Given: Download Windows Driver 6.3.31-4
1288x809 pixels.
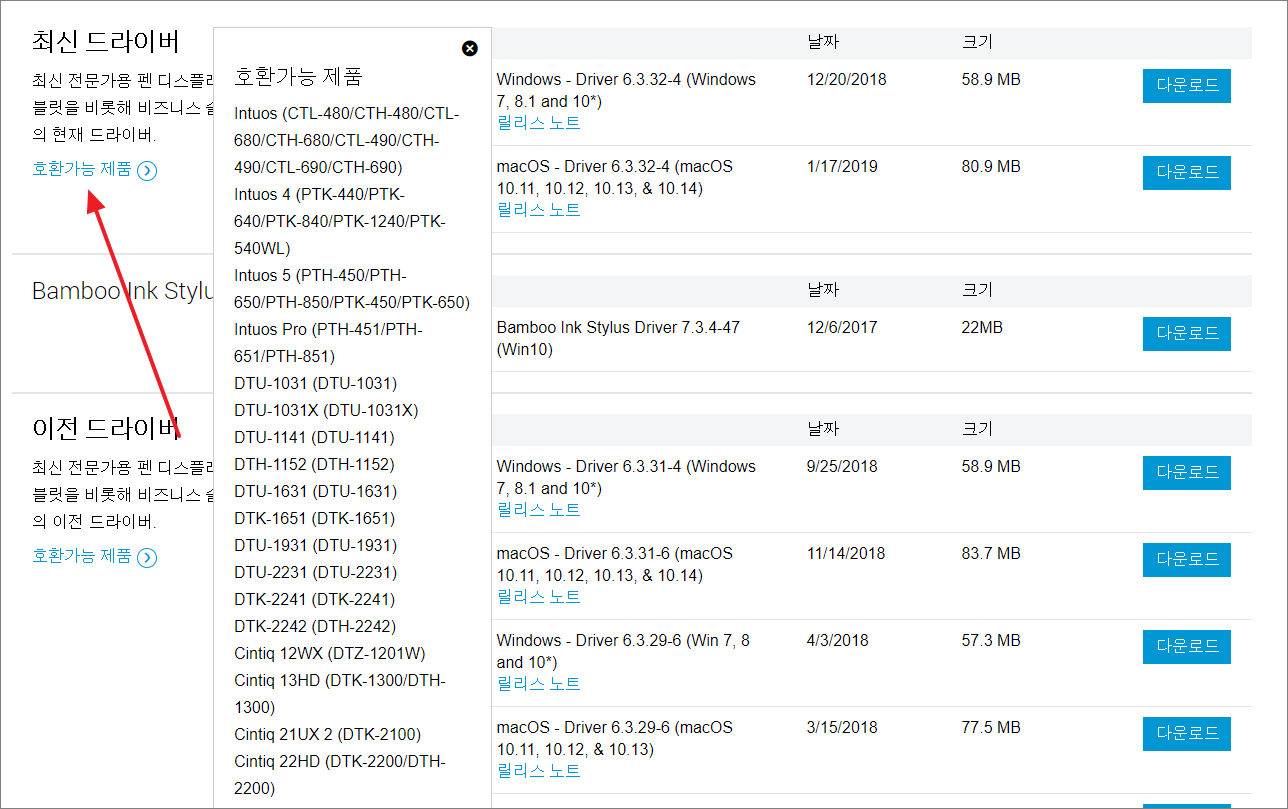Looking at the screenshot, I should tap(1187, 473).
